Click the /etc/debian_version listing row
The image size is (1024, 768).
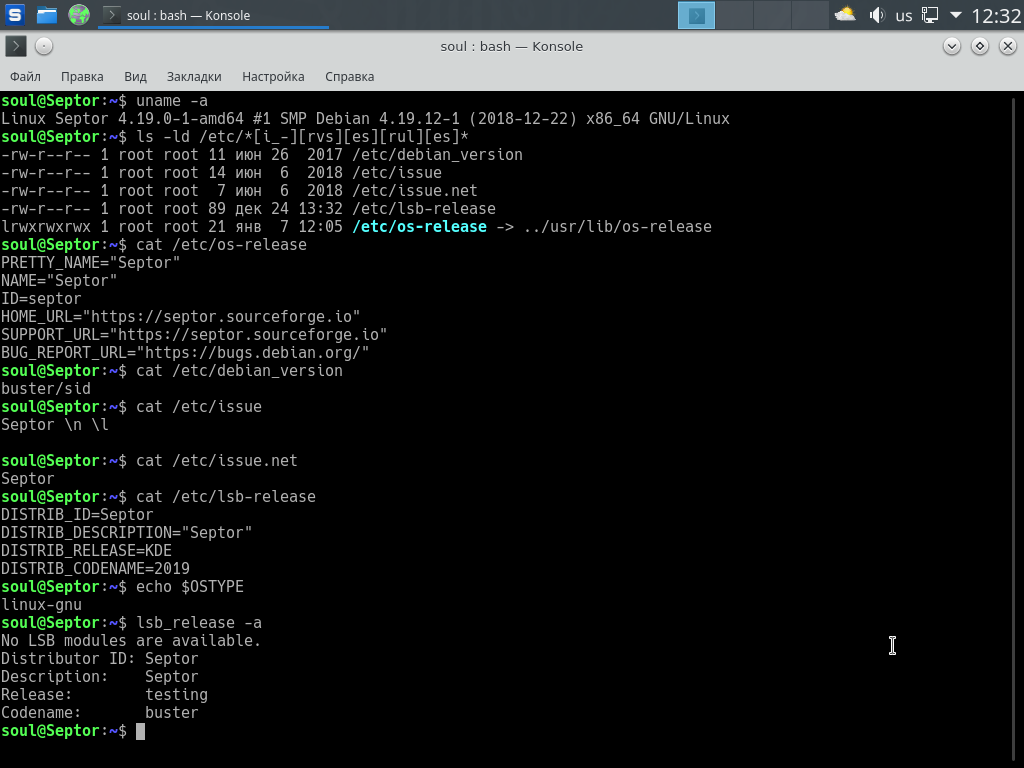[x=262, y=155]
